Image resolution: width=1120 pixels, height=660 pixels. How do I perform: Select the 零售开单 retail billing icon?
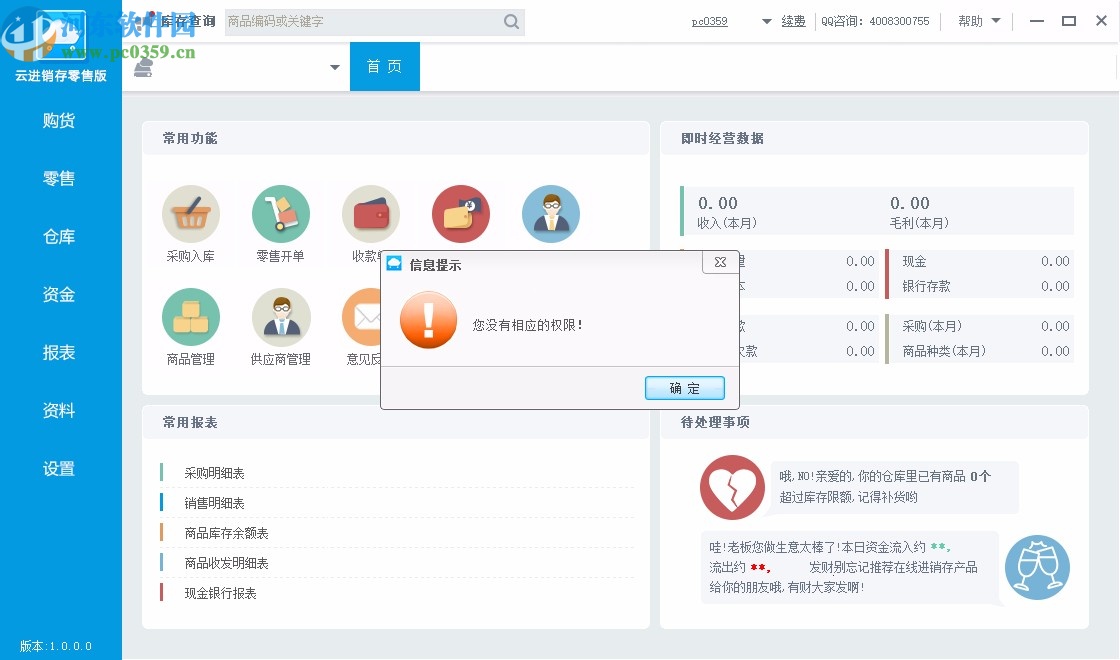[281, 213]
